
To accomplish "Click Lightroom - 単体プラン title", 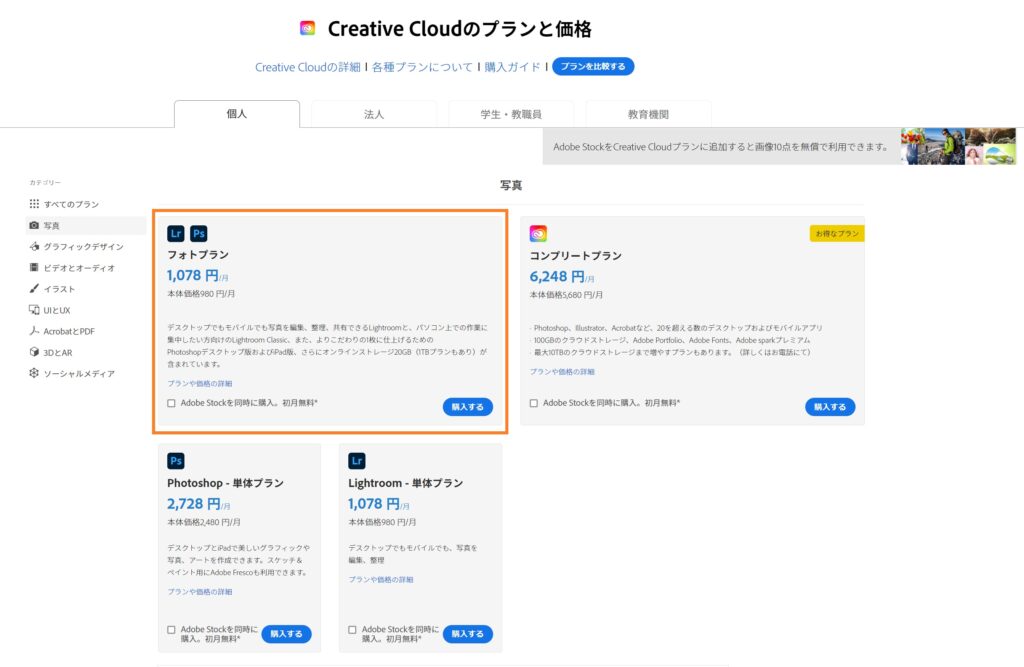I will (406, 483).
